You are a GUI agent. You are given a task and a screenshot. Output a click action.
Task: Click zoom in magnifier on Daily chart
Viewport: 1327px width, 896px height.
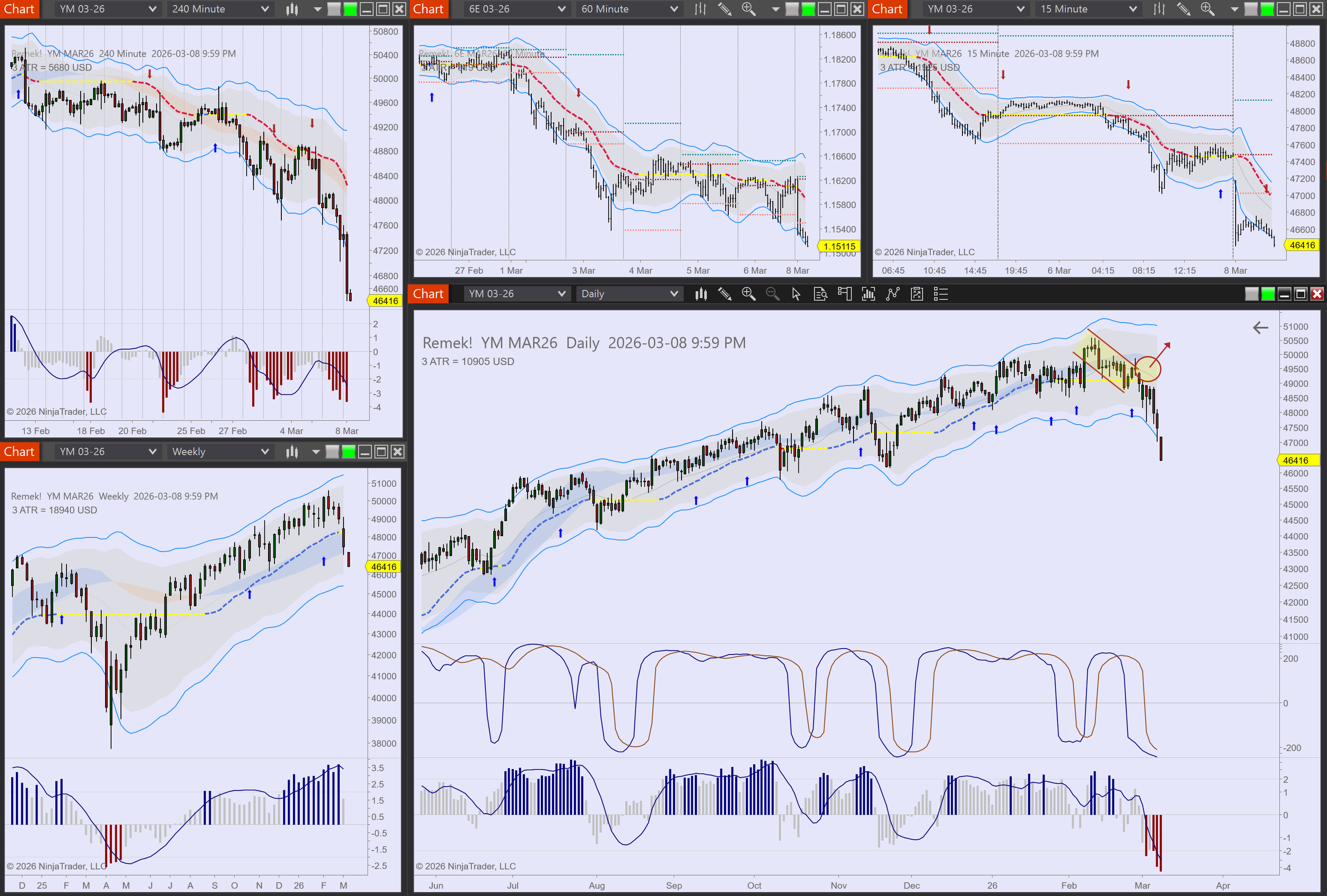748,294
